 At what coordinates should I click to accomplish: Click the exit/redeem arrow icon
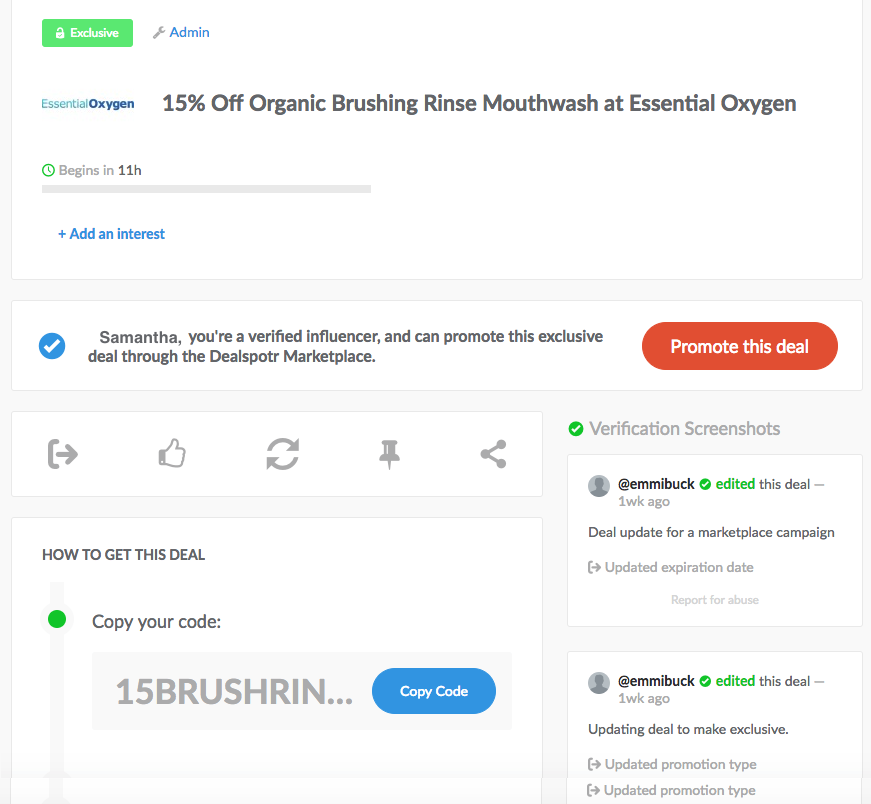[63, 453]
